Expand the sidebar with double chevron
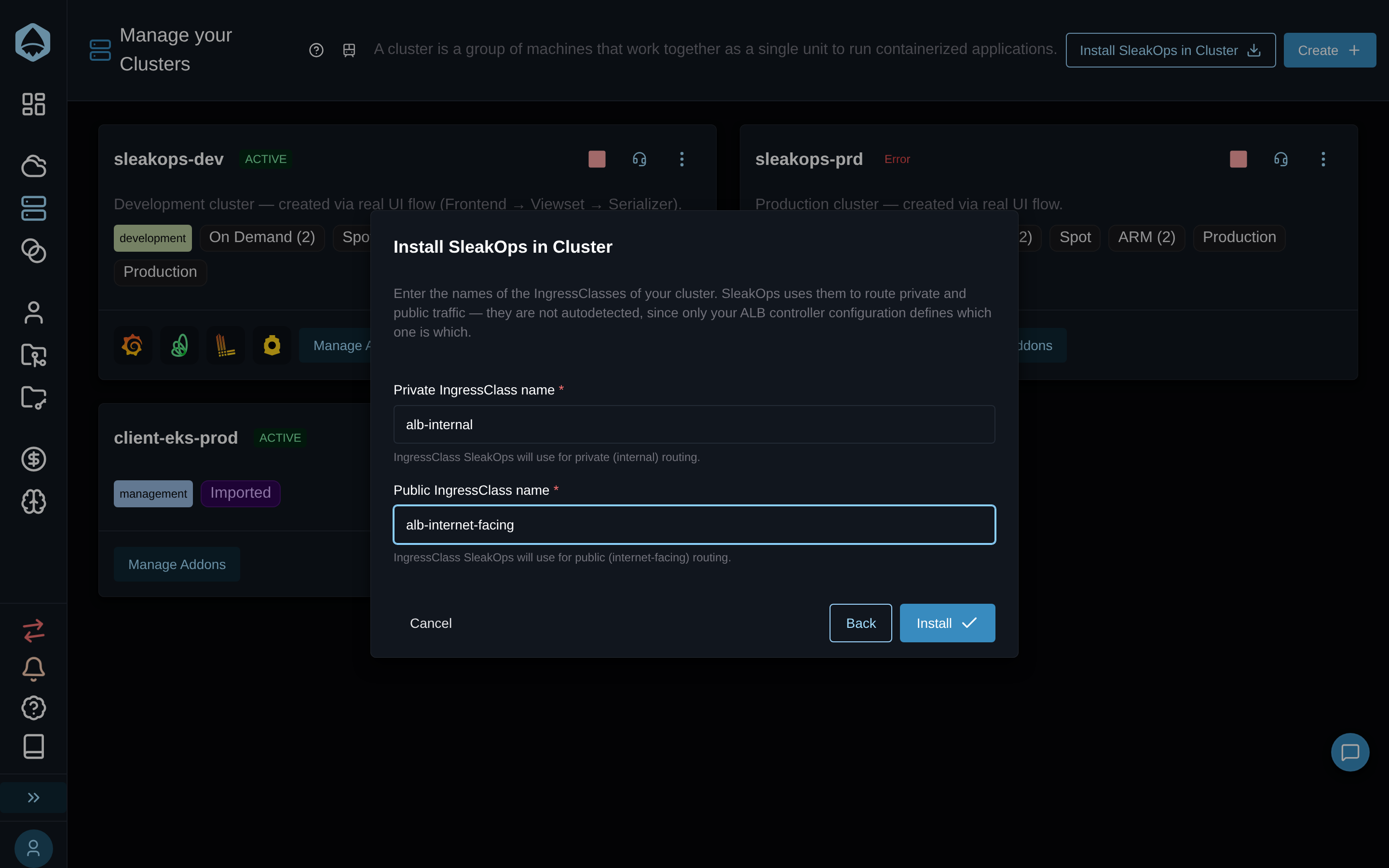Viewport: 1389px width, 868px height. tap(33, 798)
